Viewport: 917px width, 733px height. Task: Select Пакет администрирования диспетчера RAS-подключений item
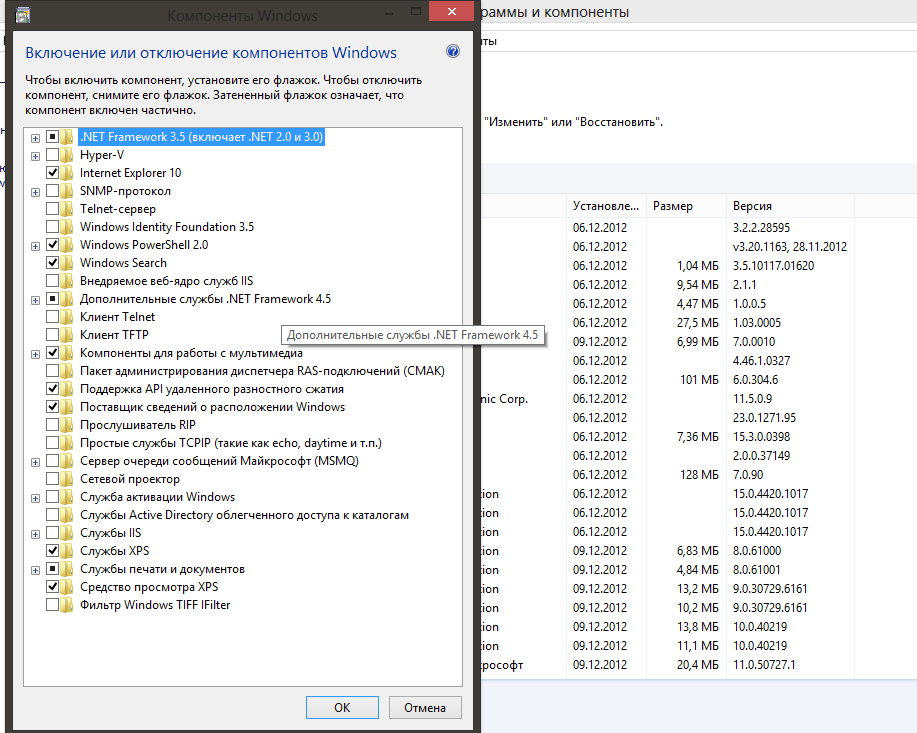[262, 371]
